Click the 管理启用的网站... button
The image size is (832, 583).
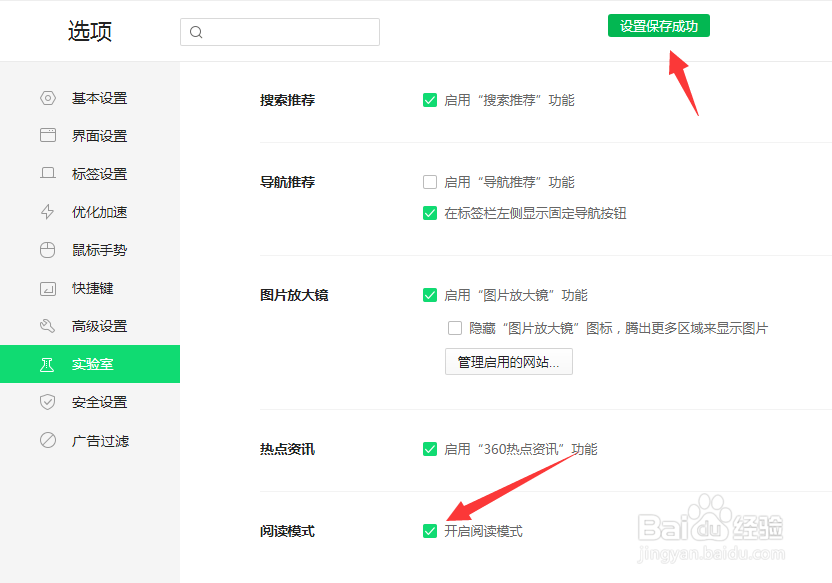(508, 362)
